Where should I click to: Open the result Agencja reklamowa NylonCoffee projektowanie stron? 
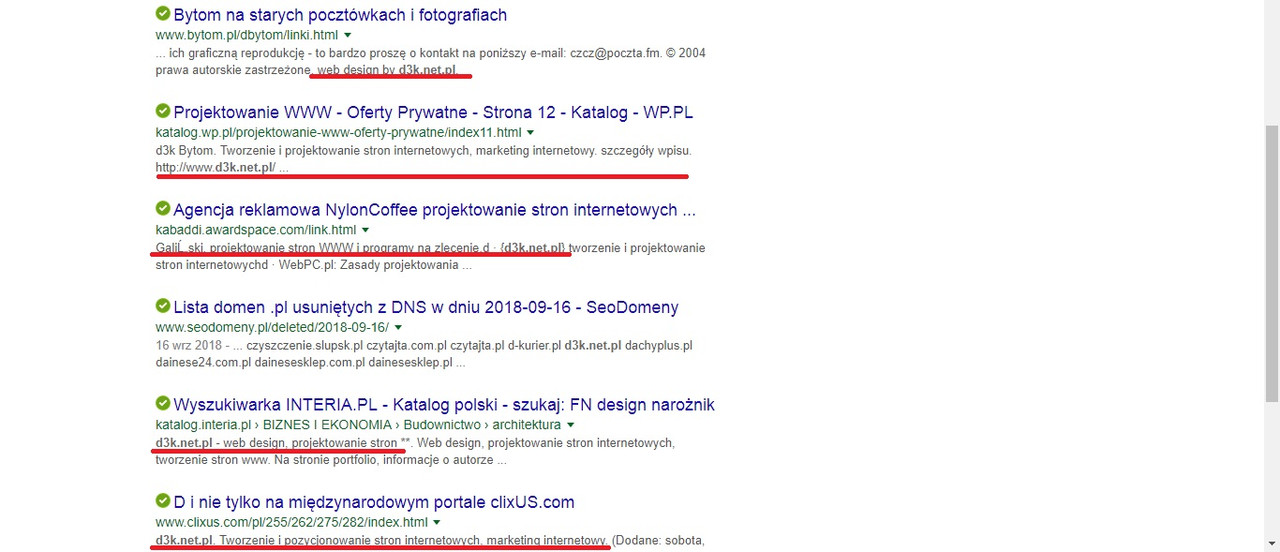435,210
